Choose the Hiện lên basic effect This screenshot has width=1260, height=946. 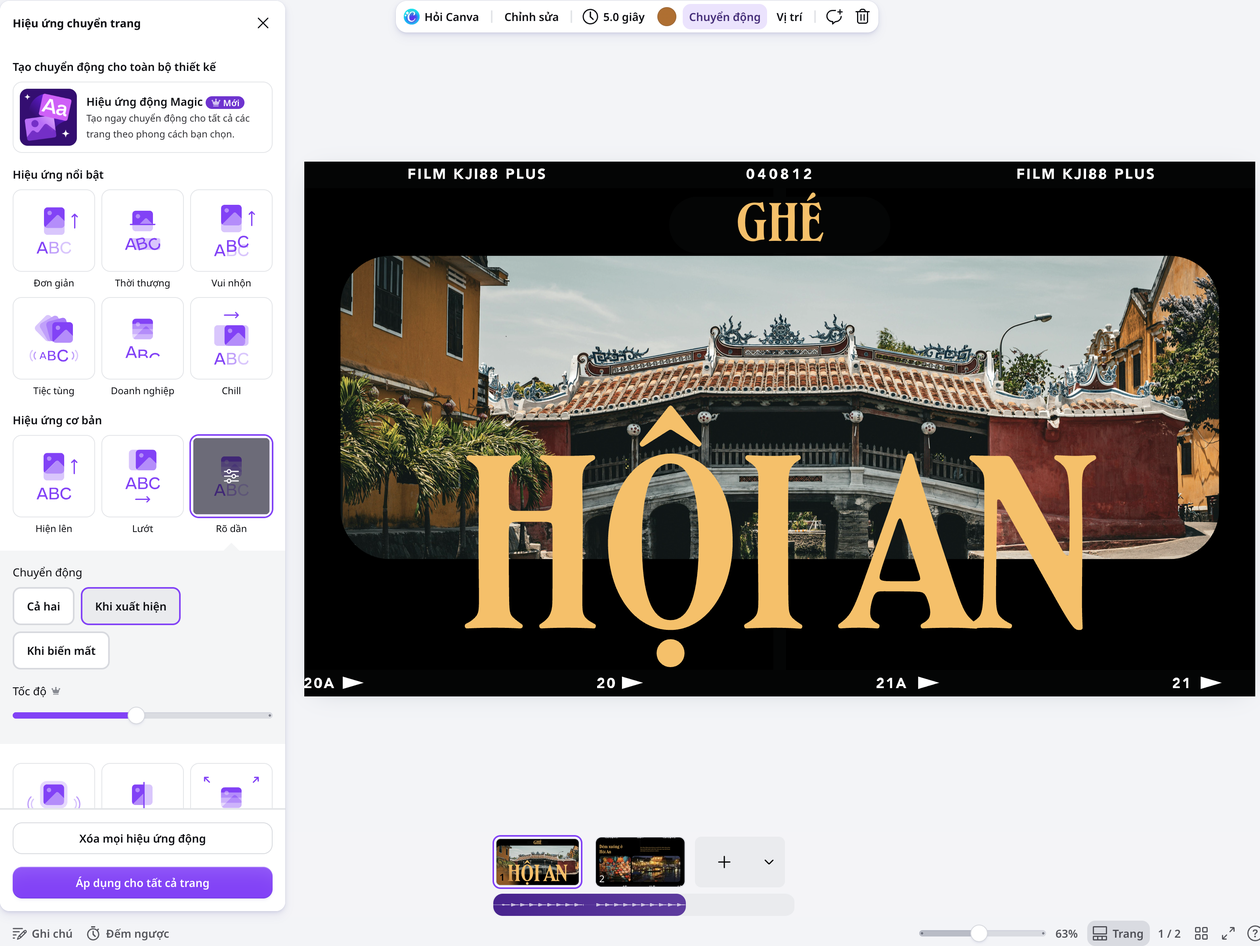click(54, 476)
